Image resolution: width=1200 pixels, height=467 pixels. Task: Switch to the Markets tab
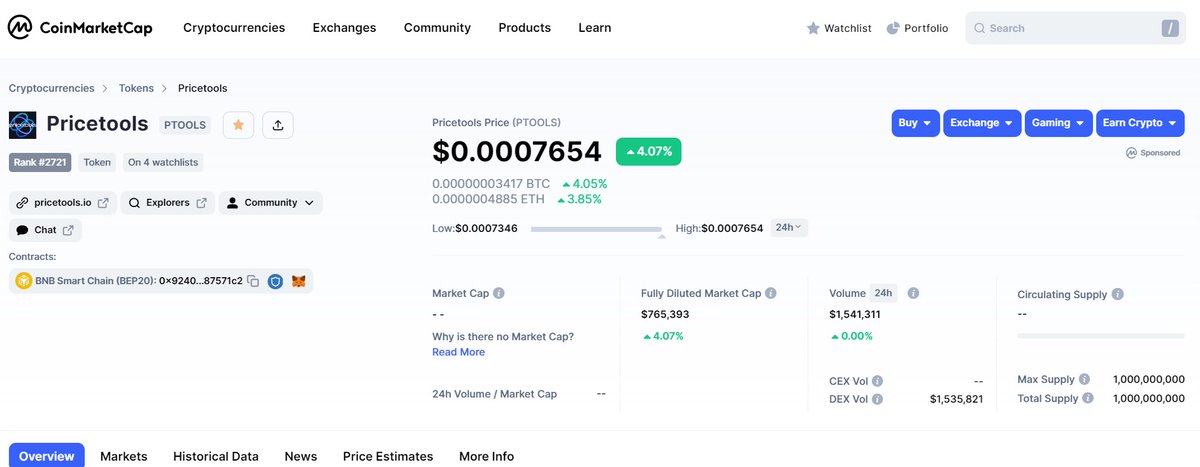click(x=124, y=456)
